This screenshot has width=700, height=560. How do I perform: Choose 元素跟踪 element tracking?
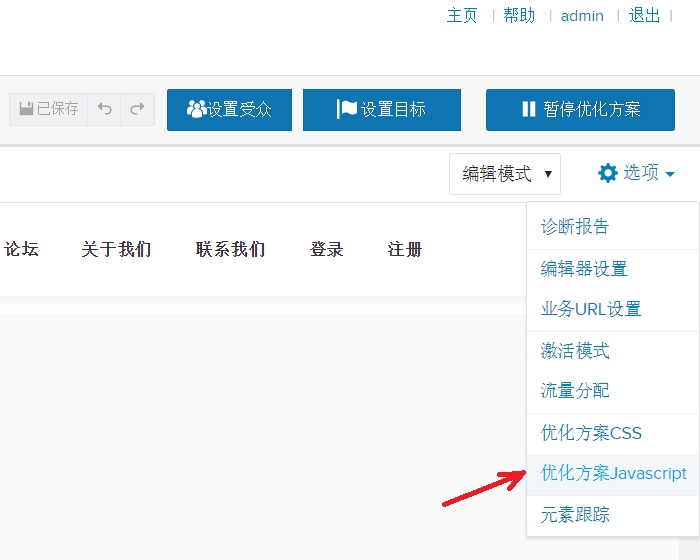[575, 515]
